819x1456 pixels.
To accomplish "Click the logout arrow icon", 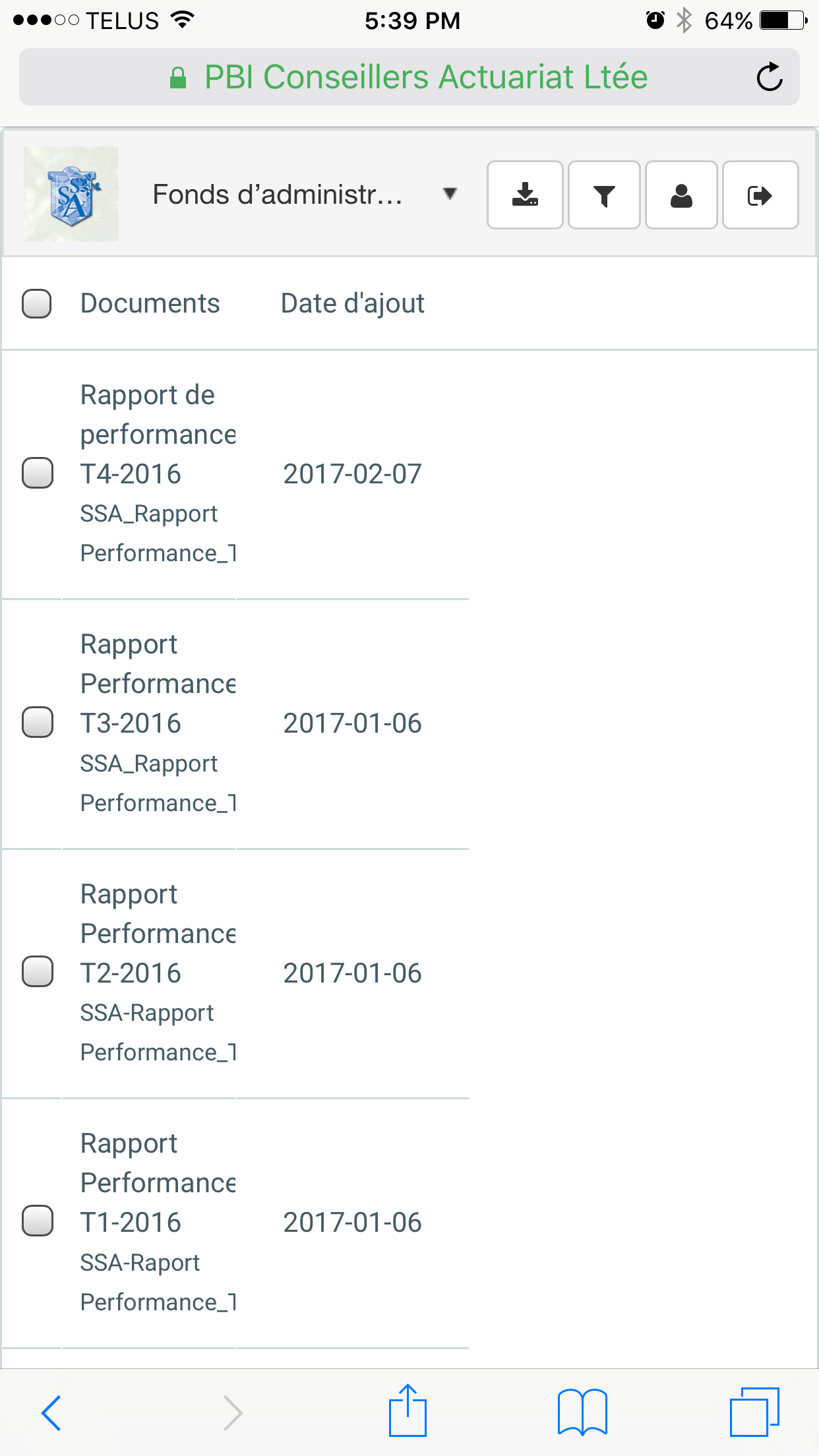I will coord(760,195).
